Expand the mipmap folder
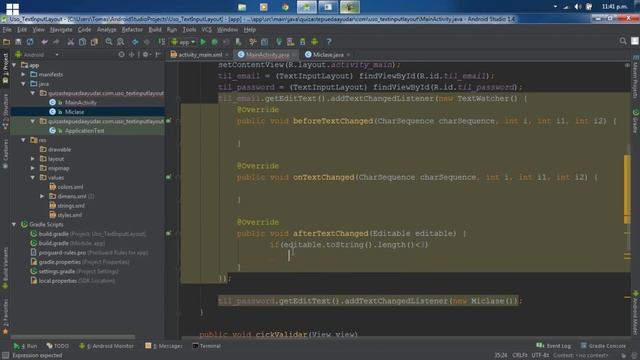Image resolution: width=640 pixels, height=360 pixels. [x=33, y=168]
